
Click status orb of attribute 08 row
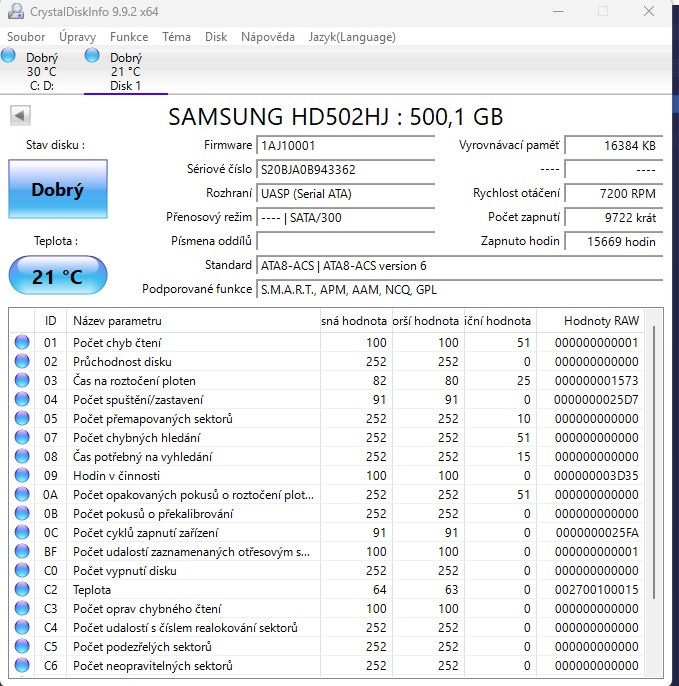[x=22, y=456]
